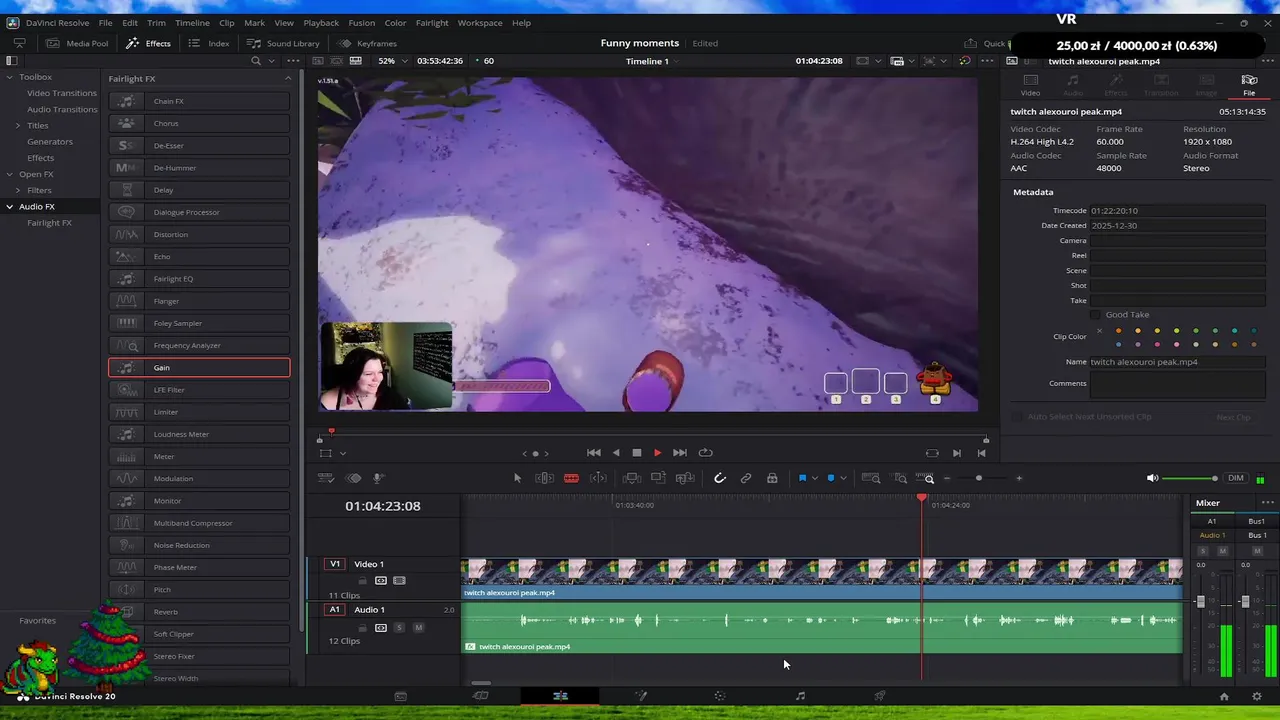Image resolution: width=1280 pixels, height=720 pixels.
Task: Open the Fusion page icon
Action: tap(640, 696)
